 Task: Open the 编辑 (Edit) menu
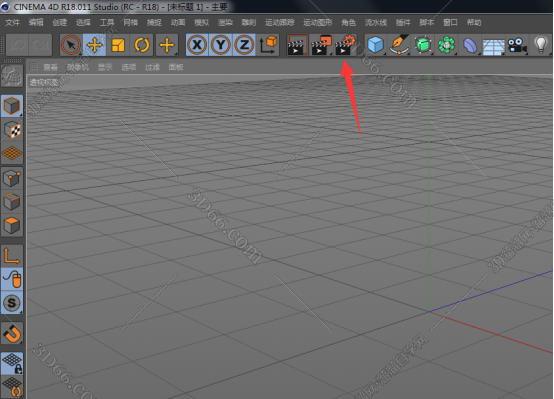[36, 22]
